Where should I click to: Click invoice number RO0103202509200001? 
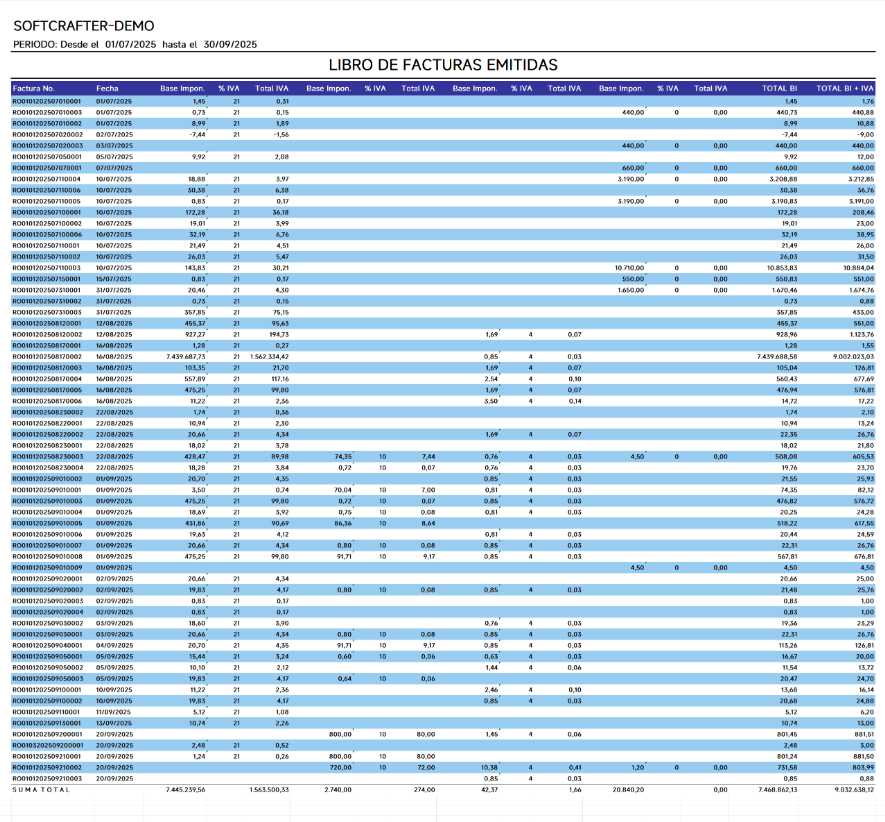click(47, 745)
